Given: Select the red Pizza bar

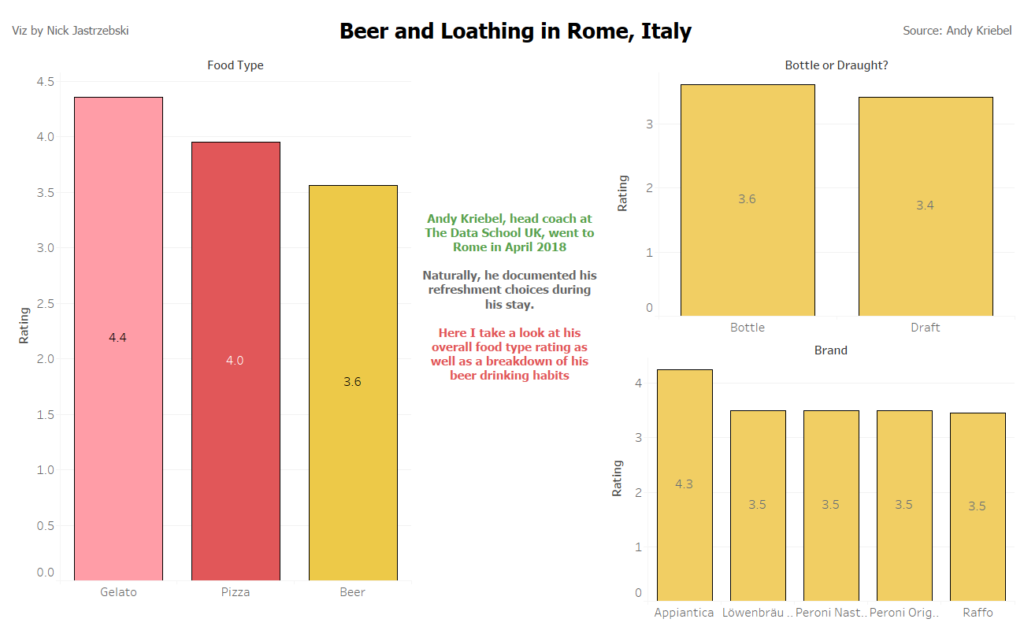Looking at the screenshot, I should 235,360.
